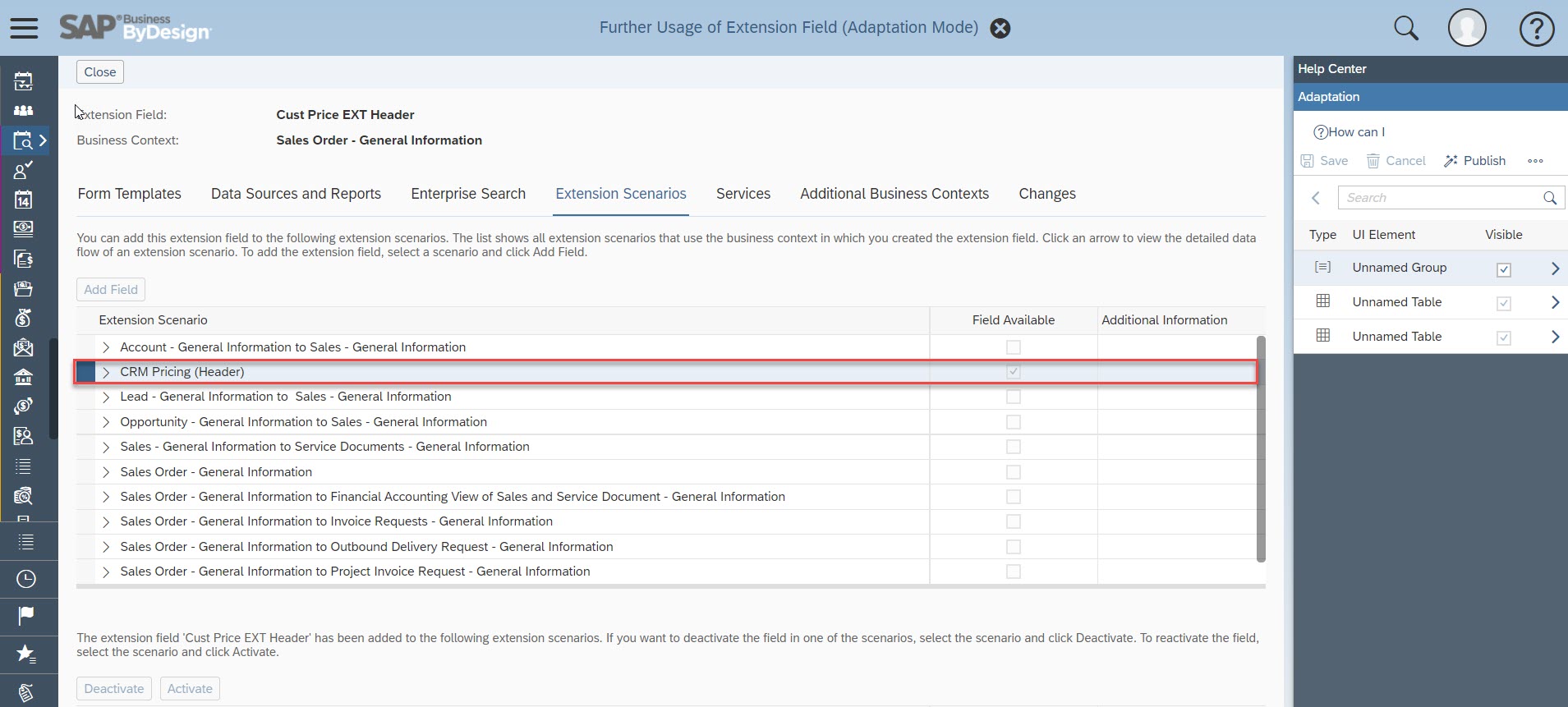1568x707 pixels.
Task: Click the Add Field button
Action: point(111,290)
